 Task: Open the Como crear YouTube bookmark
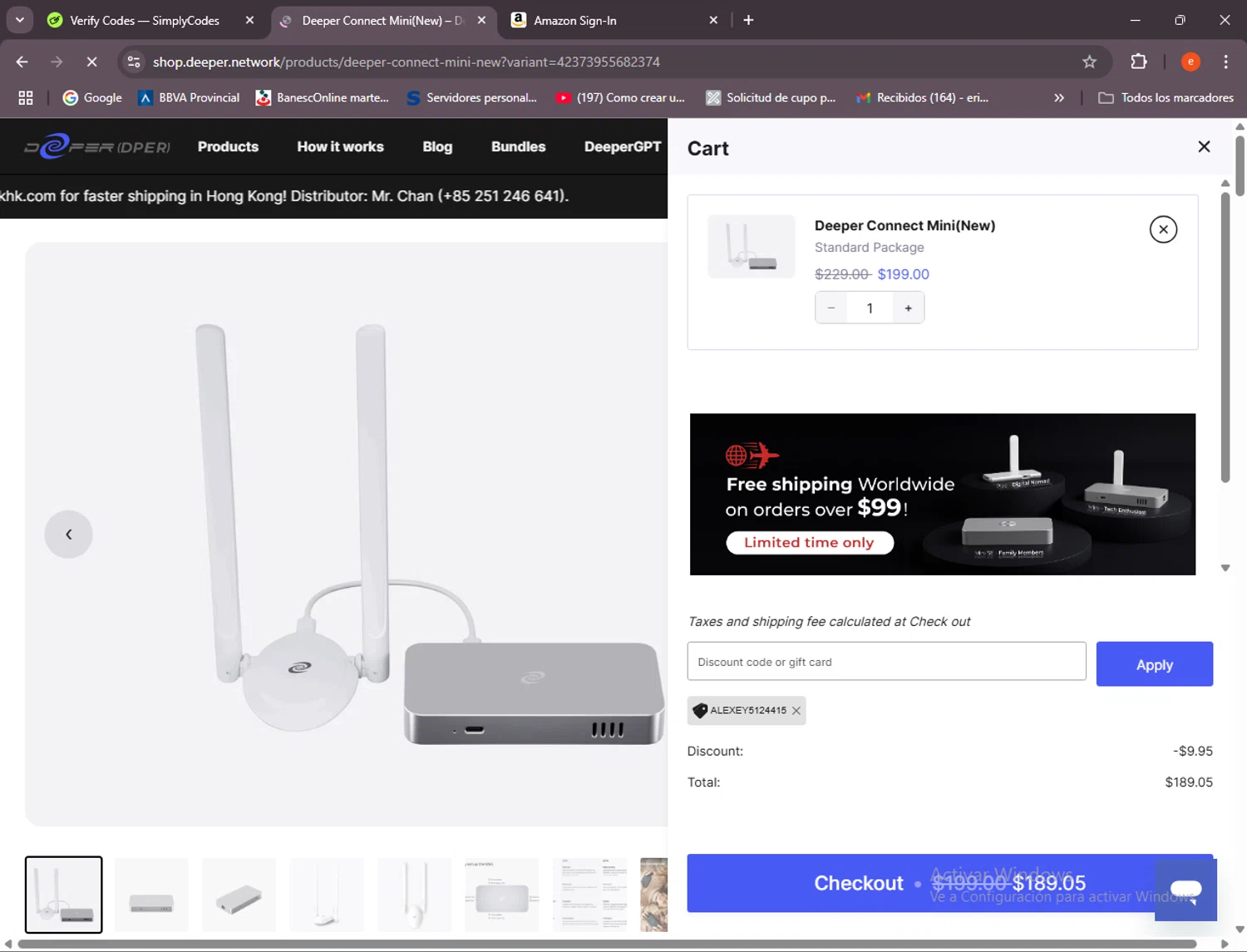[x=621, y=98]
